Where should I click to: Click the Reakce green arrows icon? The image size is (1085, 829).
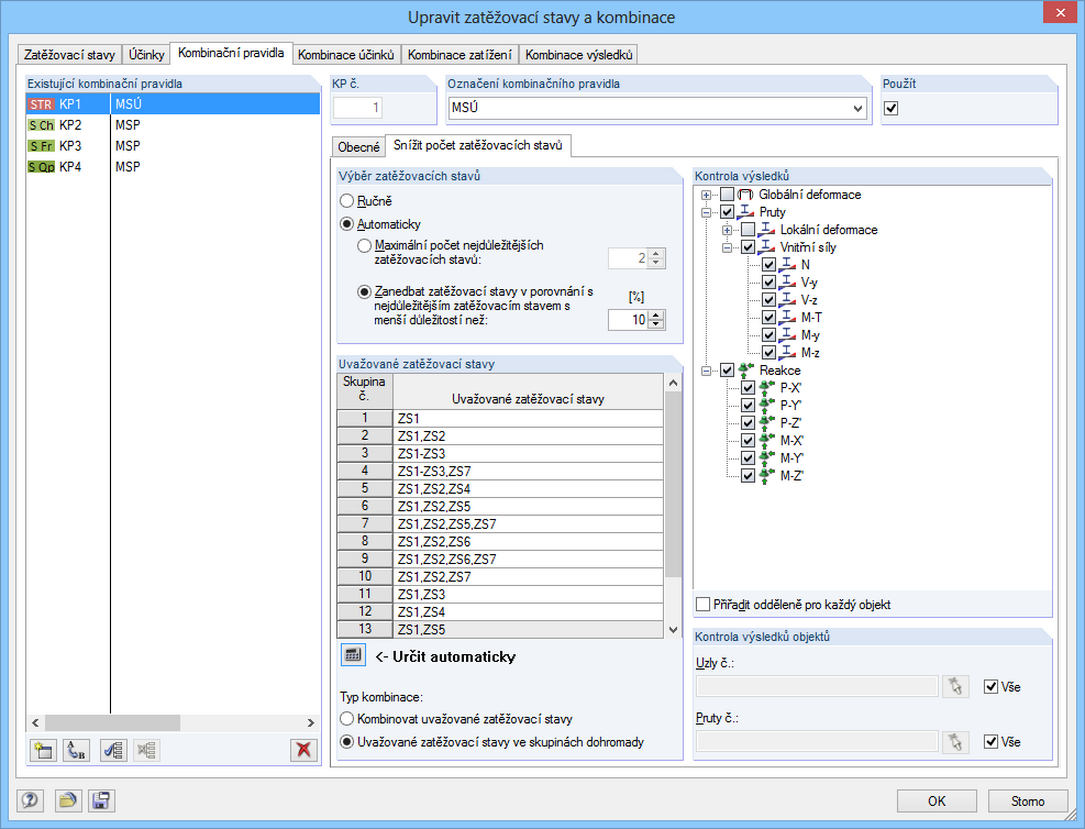tap(746, 370)
